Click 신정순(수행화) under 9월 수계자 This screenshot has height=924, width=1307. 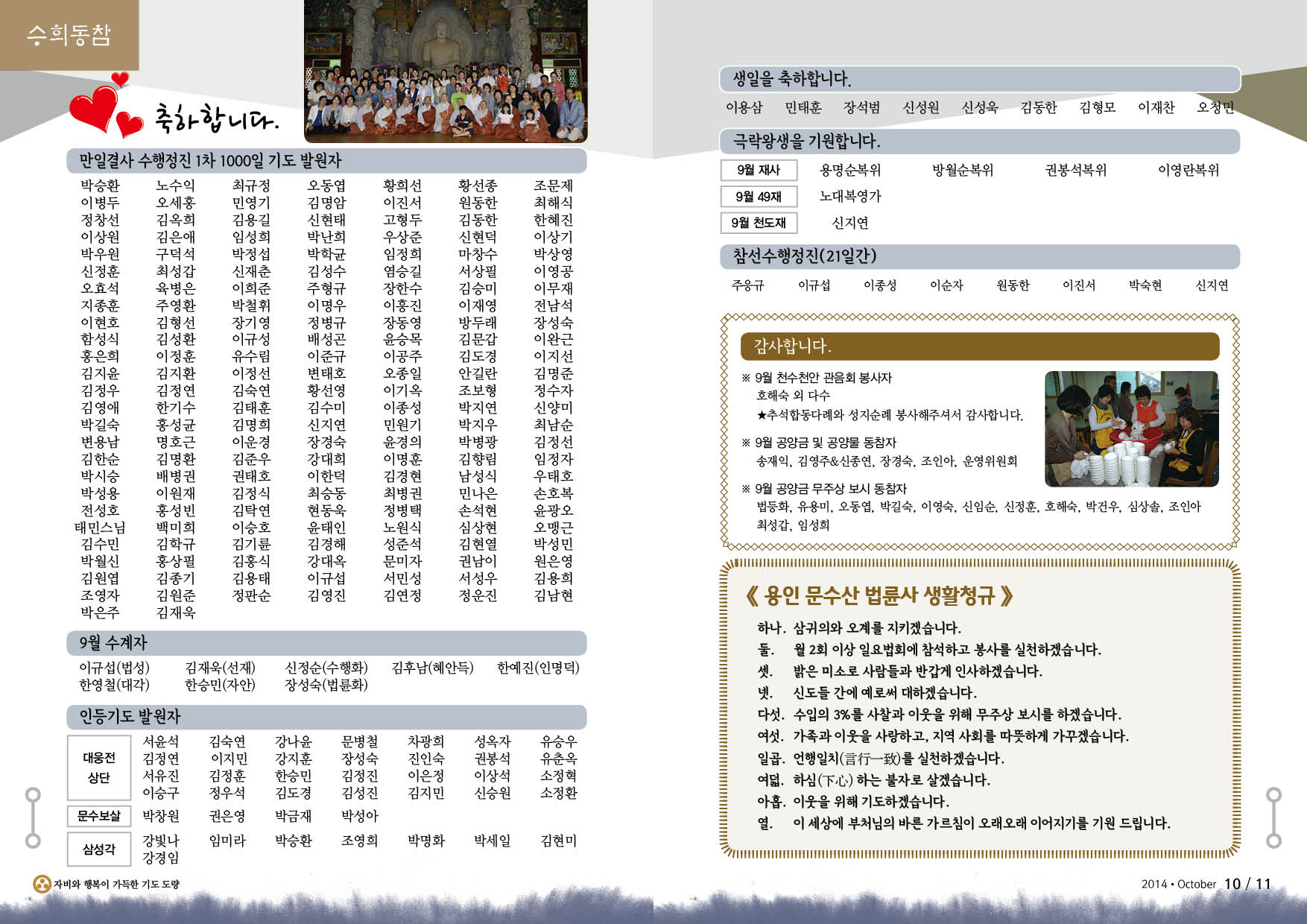tap(326, 668)
